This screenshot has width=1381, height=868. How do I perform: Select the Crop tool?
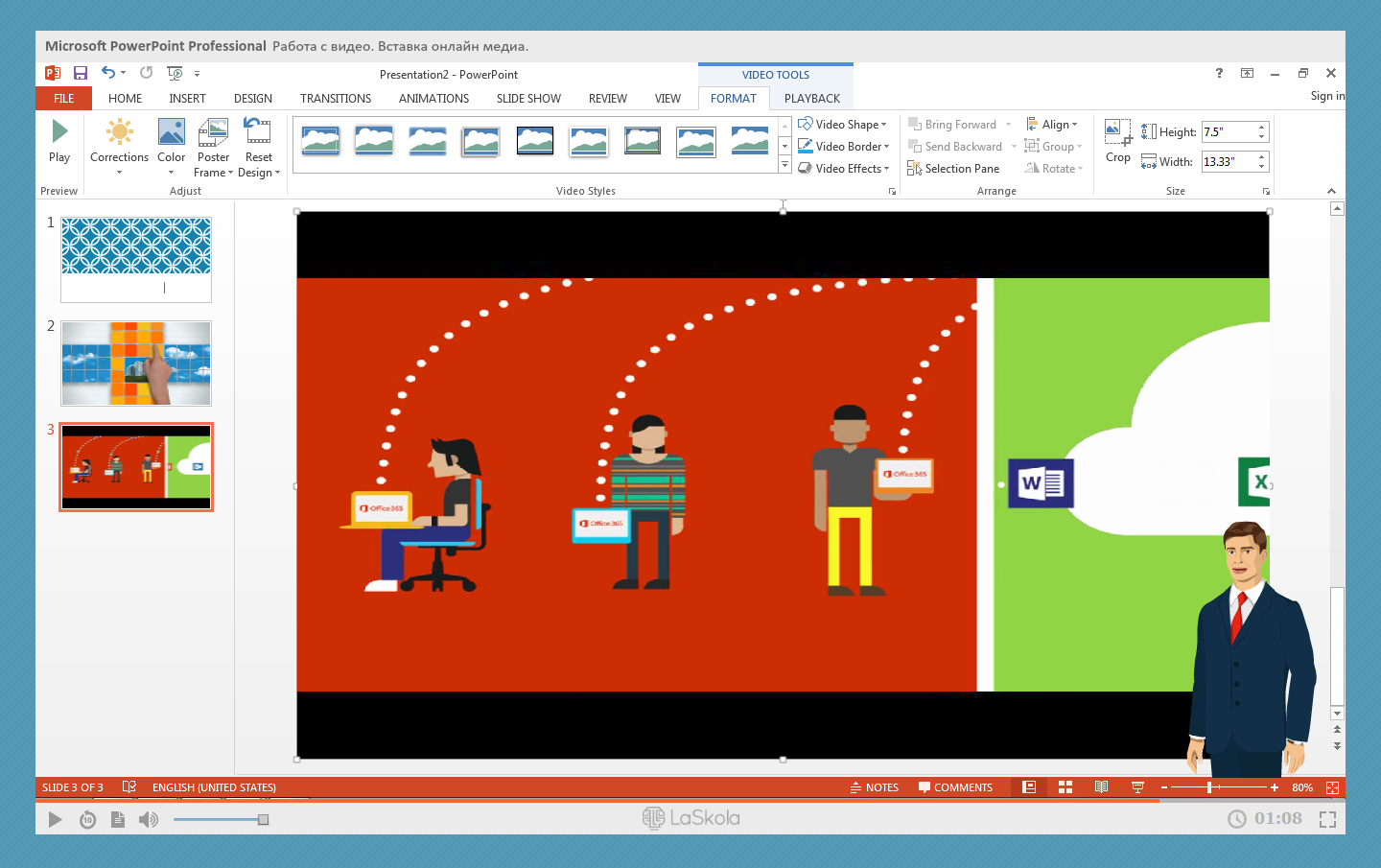pyautogui.click(x=1118, y=140)
